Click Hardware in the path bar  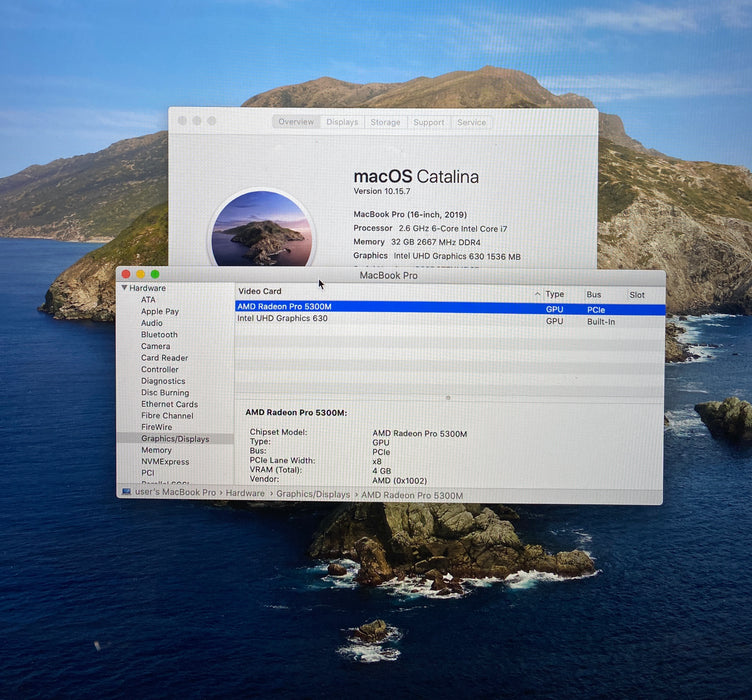pyautogui.click(x=245, y=493)
